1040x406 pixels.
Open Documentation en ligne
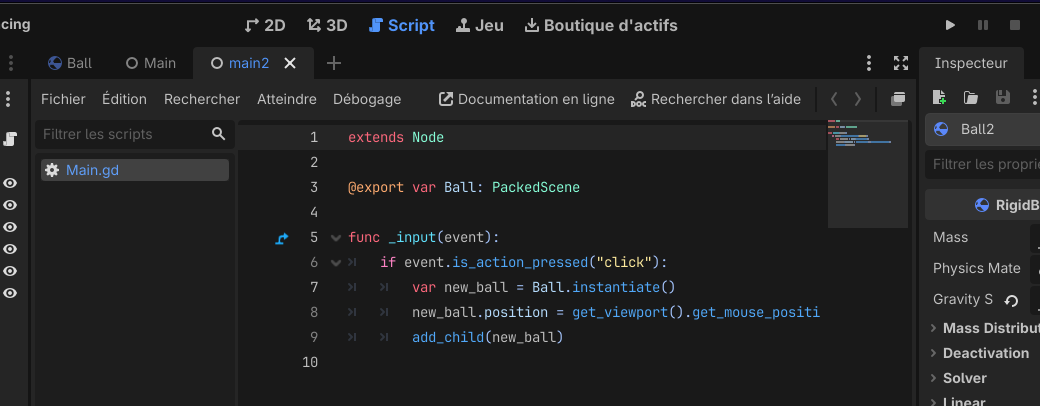[527, 99]
